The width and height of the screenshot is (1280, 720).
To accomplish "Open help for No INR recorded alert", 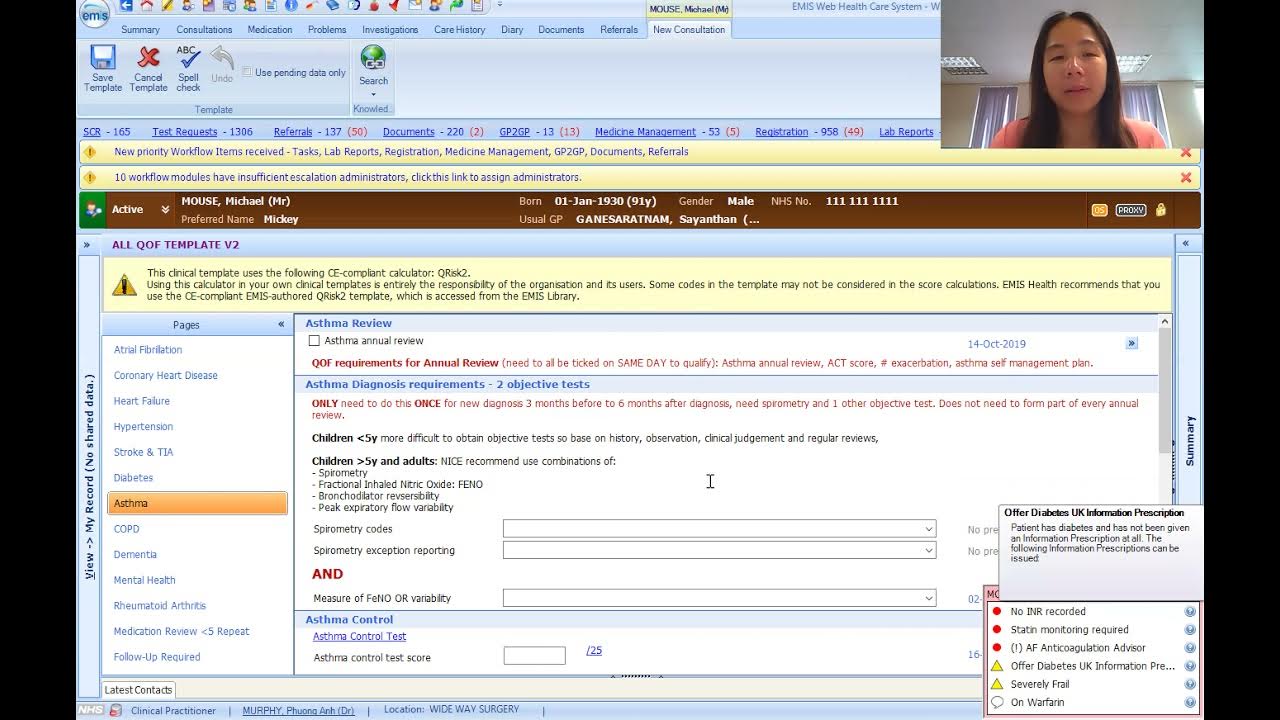I will (x=1190, y=612).
